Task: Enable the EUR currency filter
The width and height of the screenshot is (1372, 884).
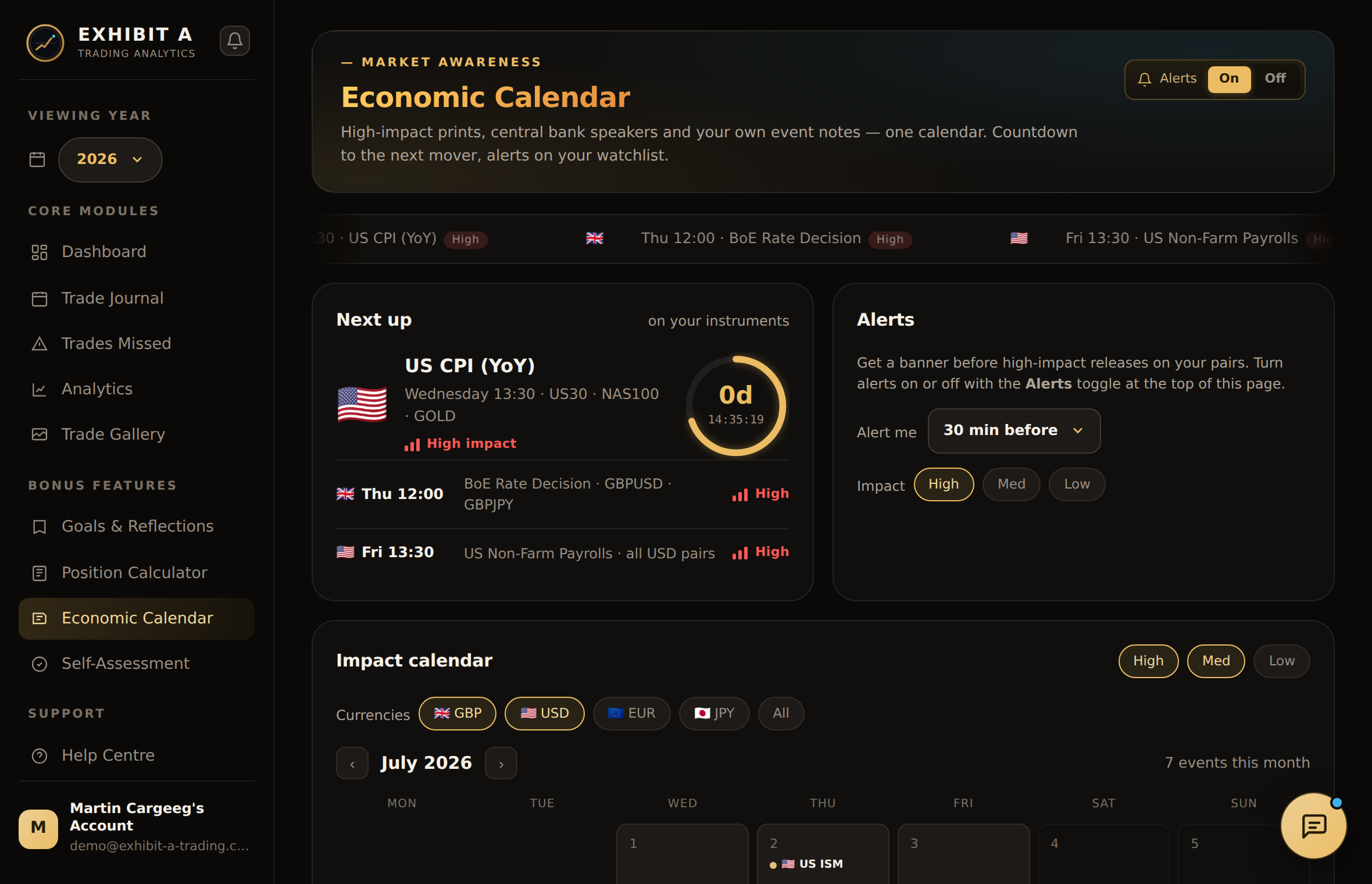Action: [x=631, y=714]
